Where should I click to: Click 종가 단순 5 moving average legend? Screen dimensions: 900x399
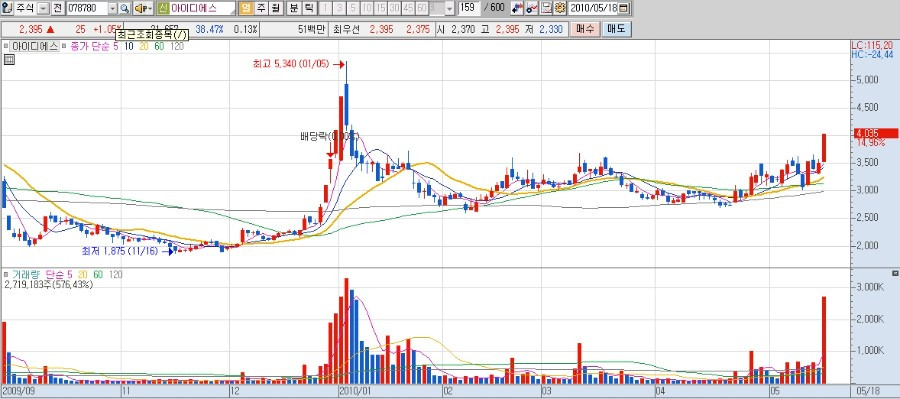tap(93, 47)
